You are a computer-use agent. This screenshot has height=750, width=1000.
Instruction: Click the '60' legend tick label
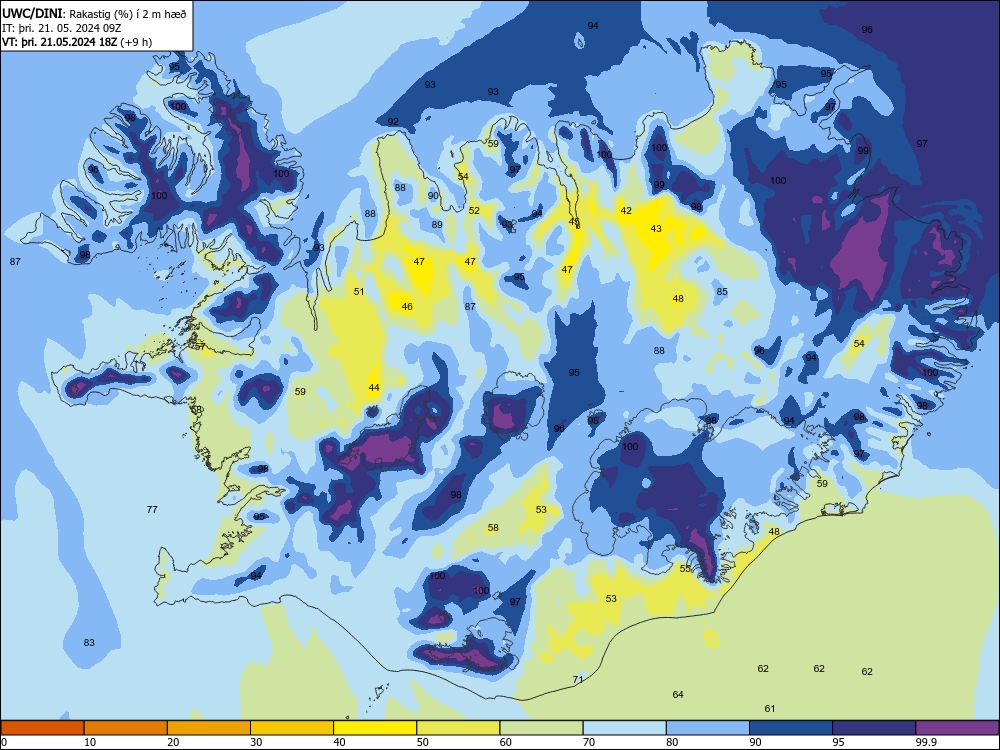[506, 742]
